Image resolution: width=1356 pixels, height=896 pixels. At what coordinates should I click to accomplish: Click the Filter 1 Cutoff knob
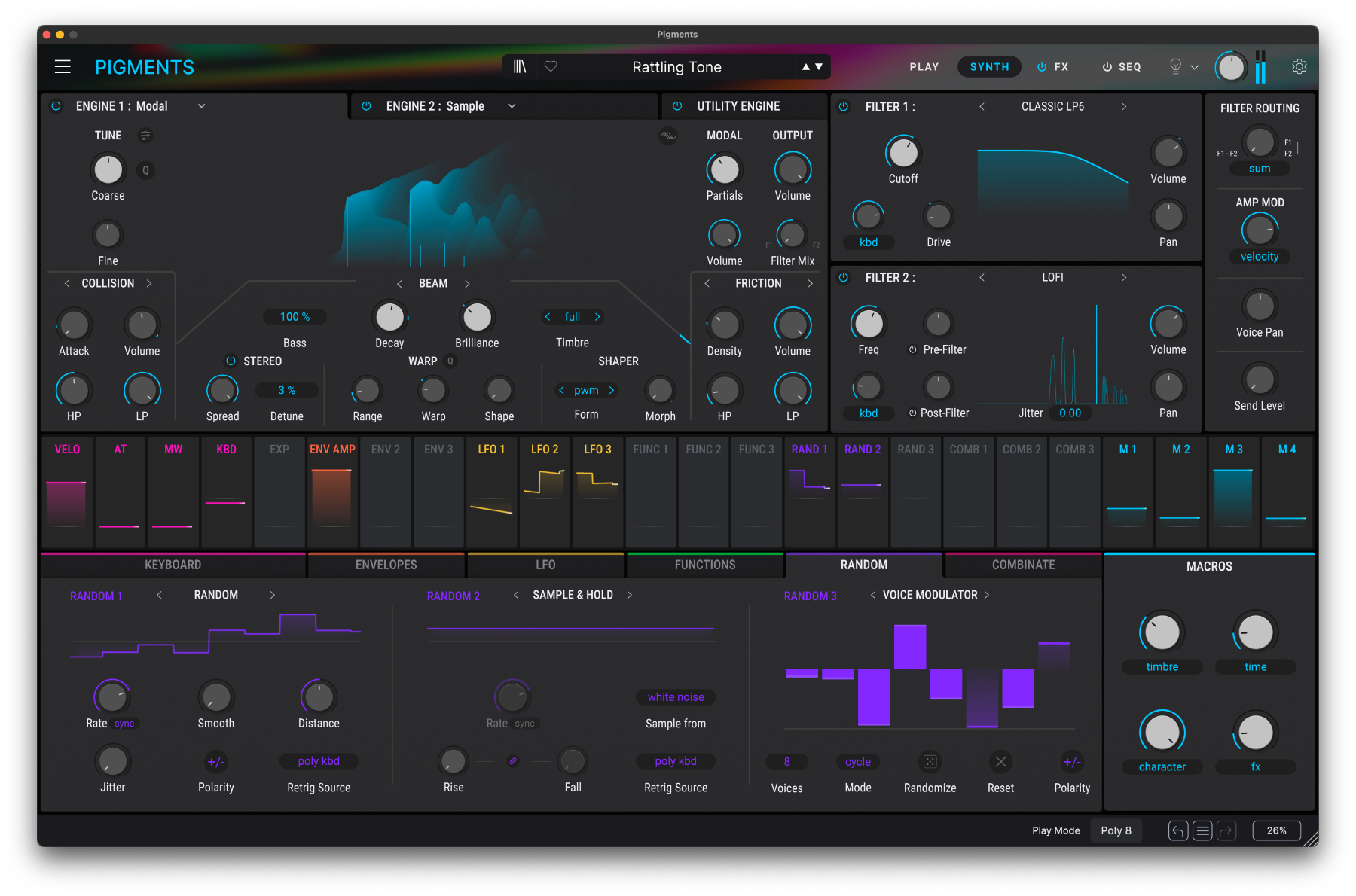point(902,153)
